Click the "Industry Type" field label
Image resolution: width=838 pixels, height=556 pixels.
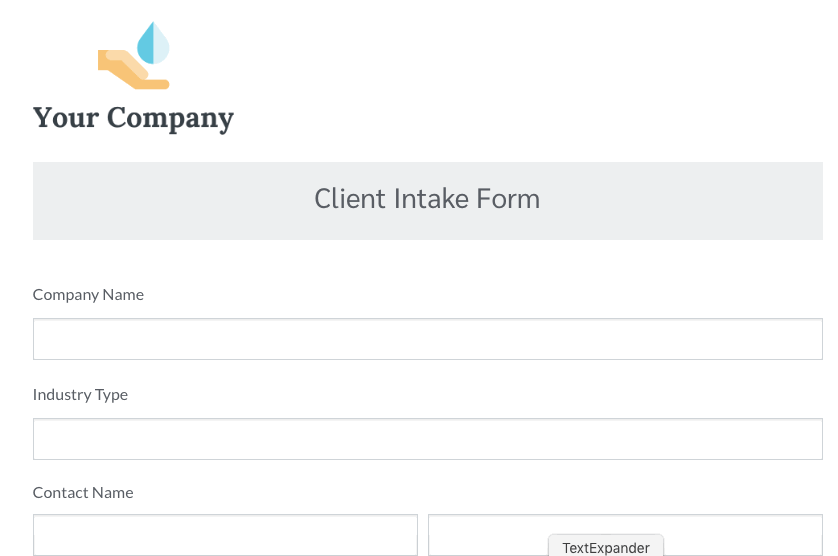(80, 395)
